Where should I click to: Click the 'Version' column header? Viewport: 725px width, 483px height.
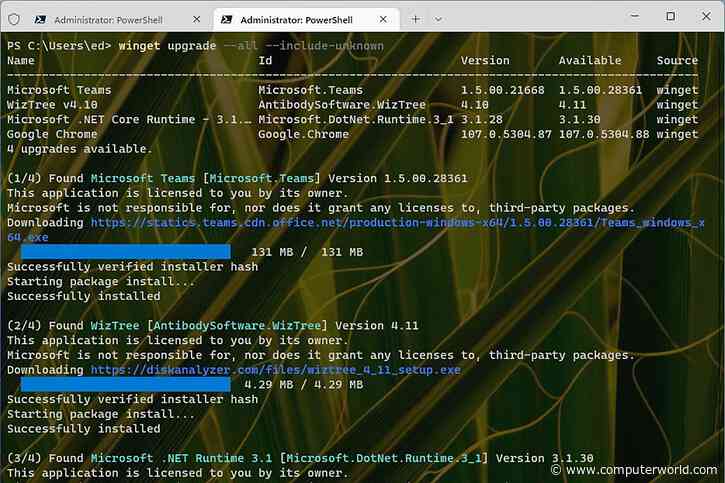[485, 61]
